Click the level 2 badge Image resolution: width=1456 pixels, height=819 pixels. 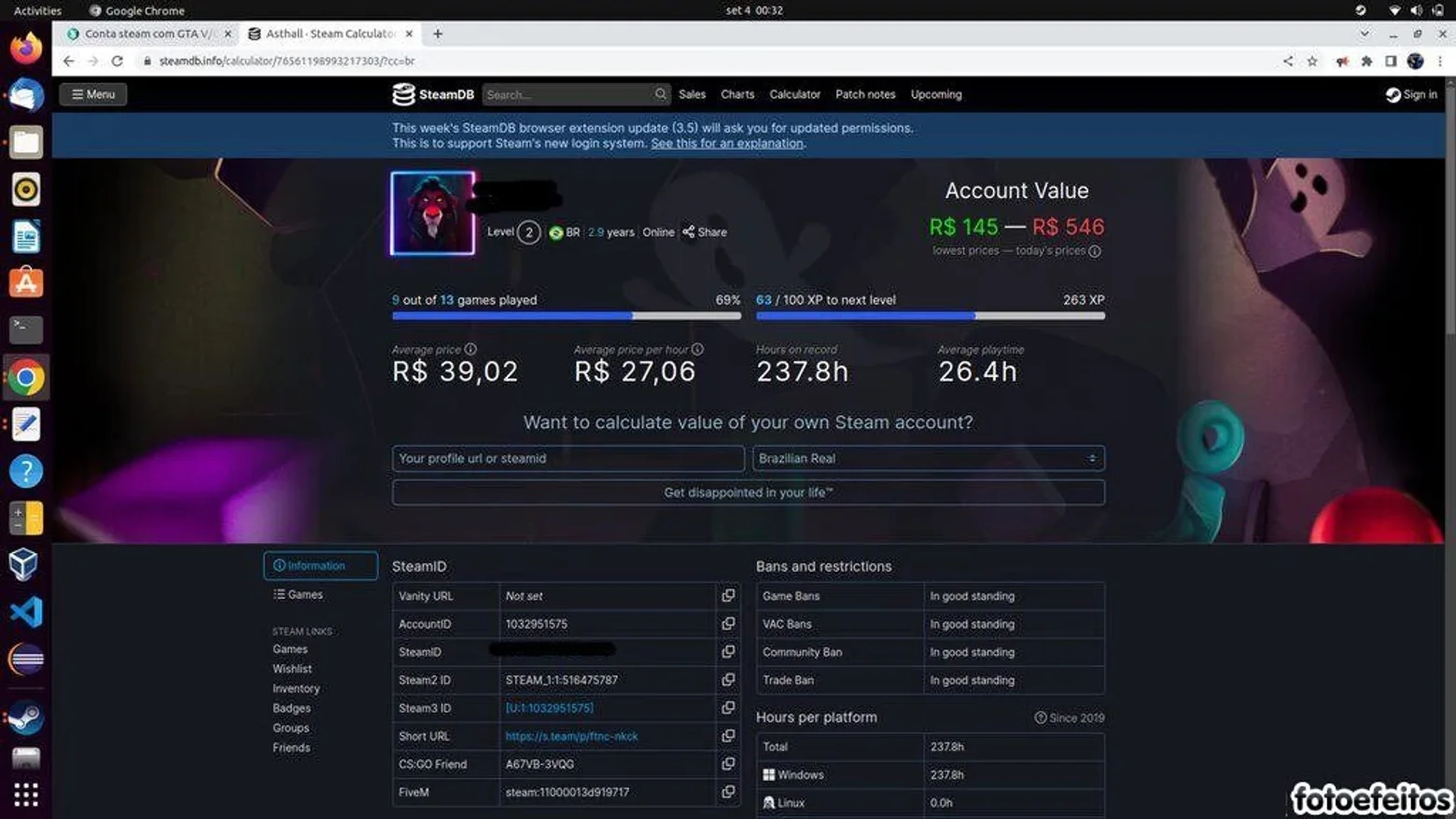point(528,232)
